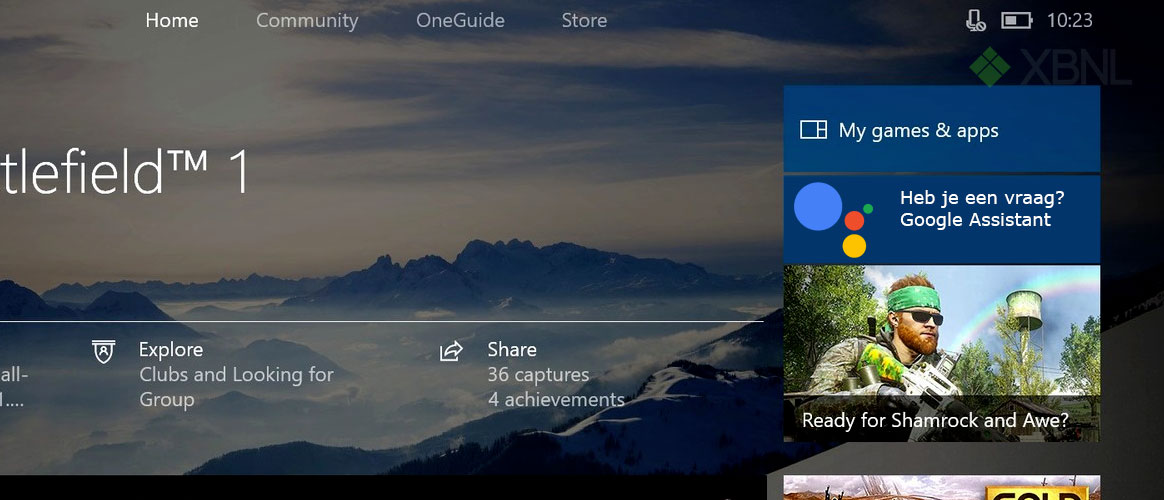Viewport: 1164px width, 500px height.
Task: Click the '36 captures' text
Action: 538,375
